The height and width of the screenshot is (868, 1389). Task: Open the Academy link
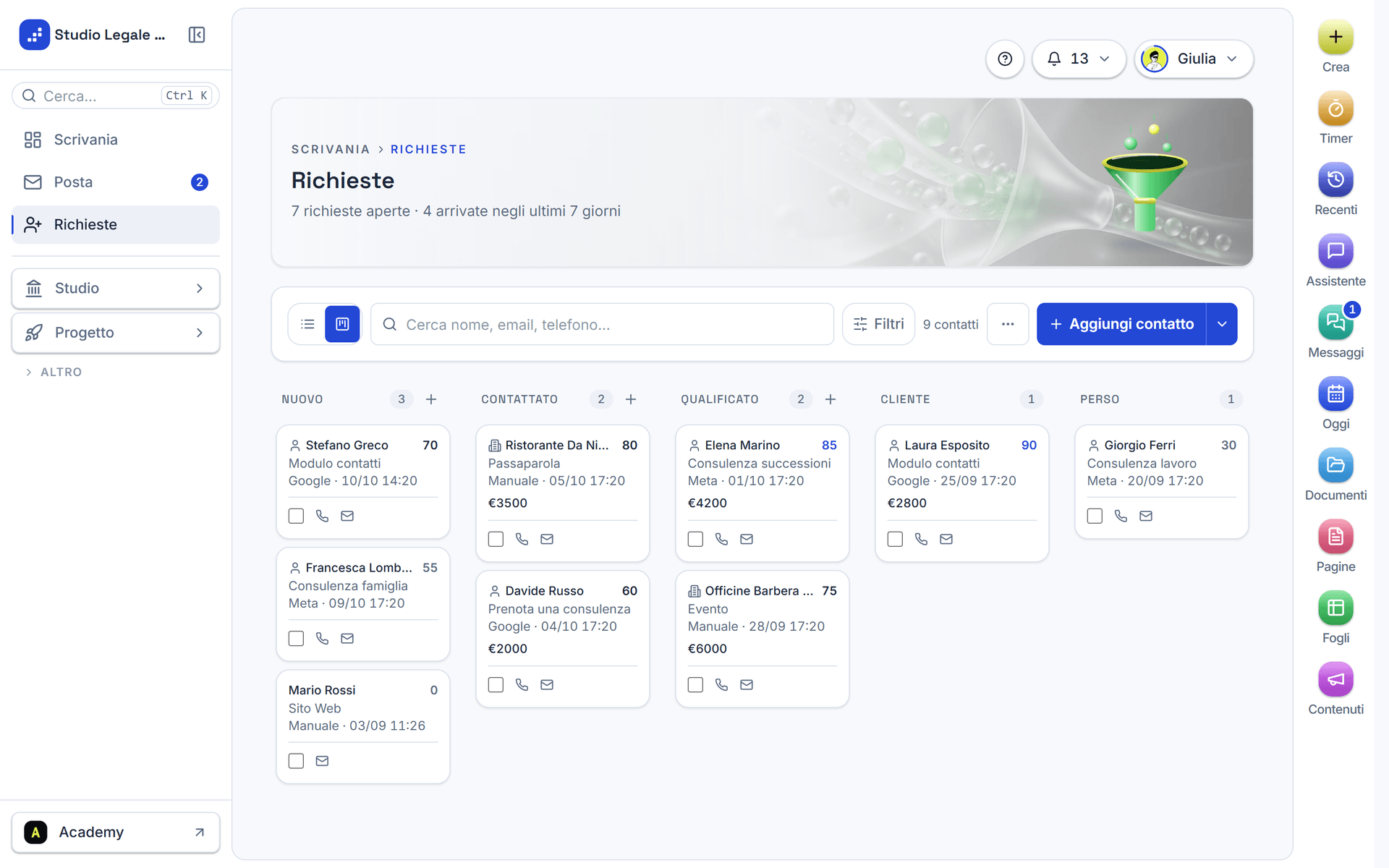pyautogui.click(x=116, y=833)
